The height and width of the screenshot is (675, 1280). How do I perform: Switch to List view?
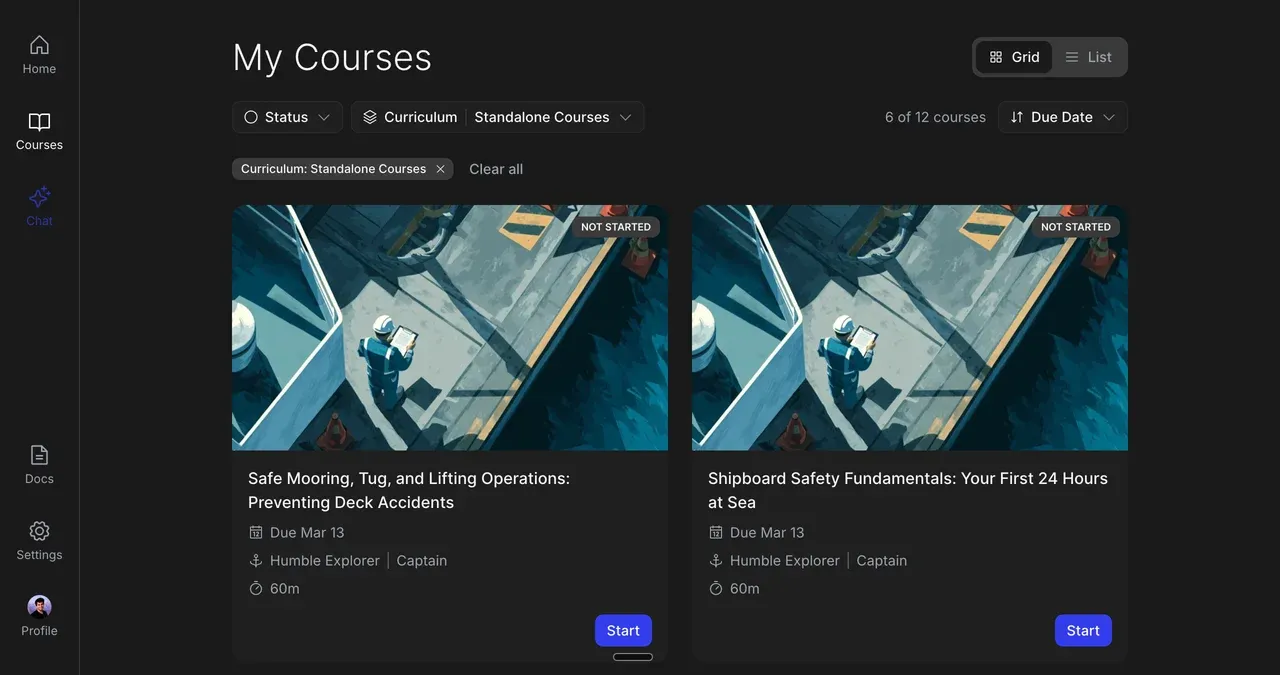[x=1088, y=57]
